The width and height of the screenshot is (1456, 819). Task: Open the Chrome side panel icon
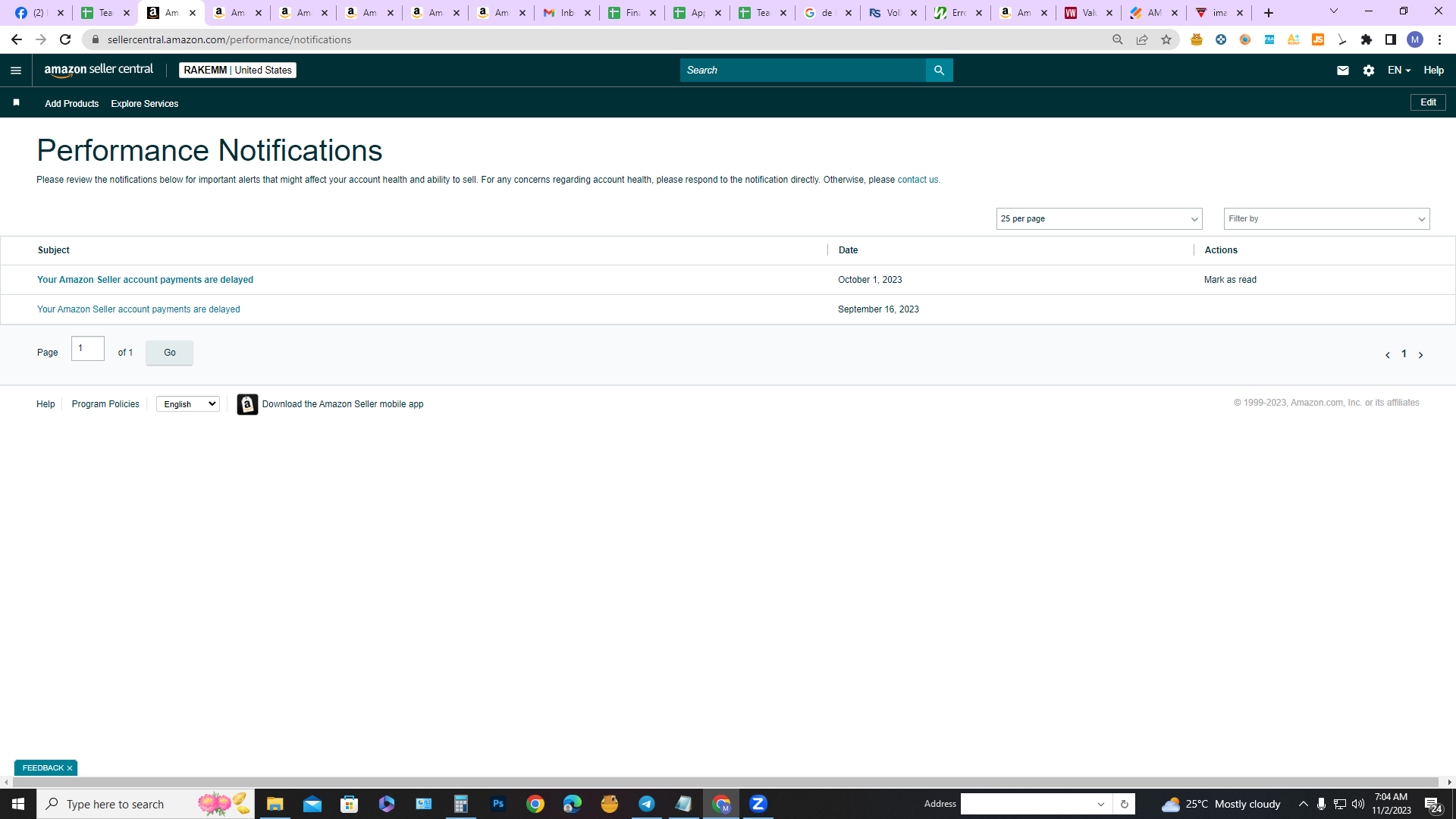(x=1391, y=39)
